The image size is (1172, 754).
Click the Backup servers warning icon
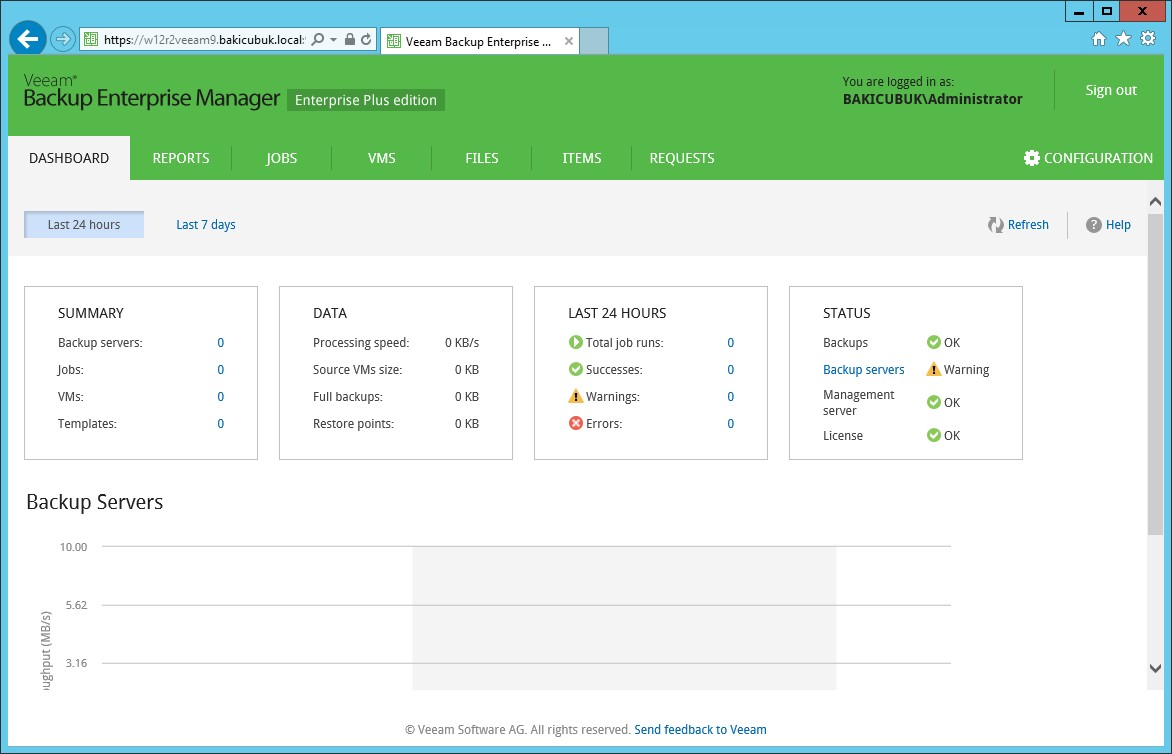tap(933, 370)
